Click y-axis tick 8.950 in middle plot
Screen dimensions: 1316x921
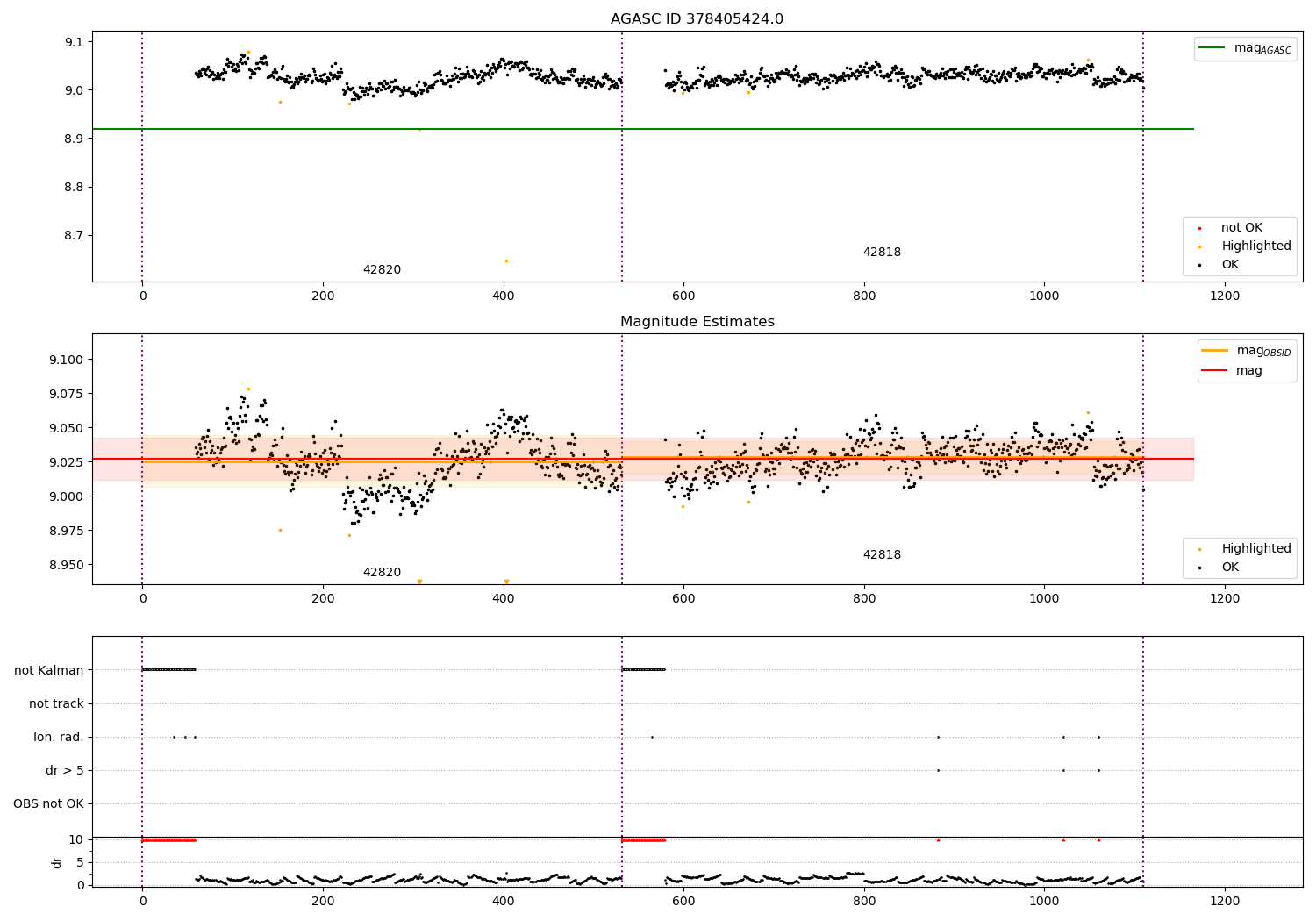tap(68, 565)
